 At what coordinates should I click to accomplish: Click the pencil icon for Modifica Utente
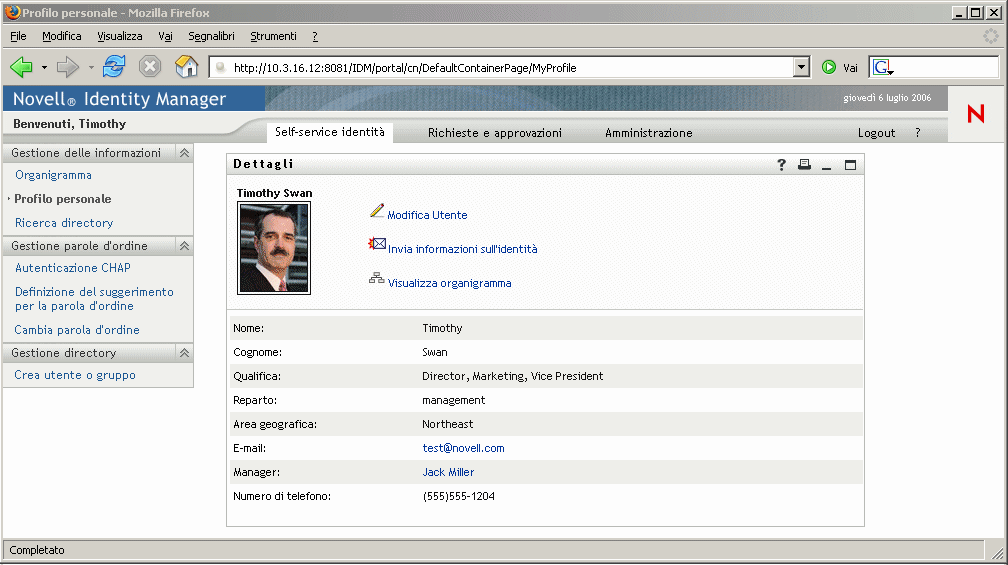click(x=377, y=211)
